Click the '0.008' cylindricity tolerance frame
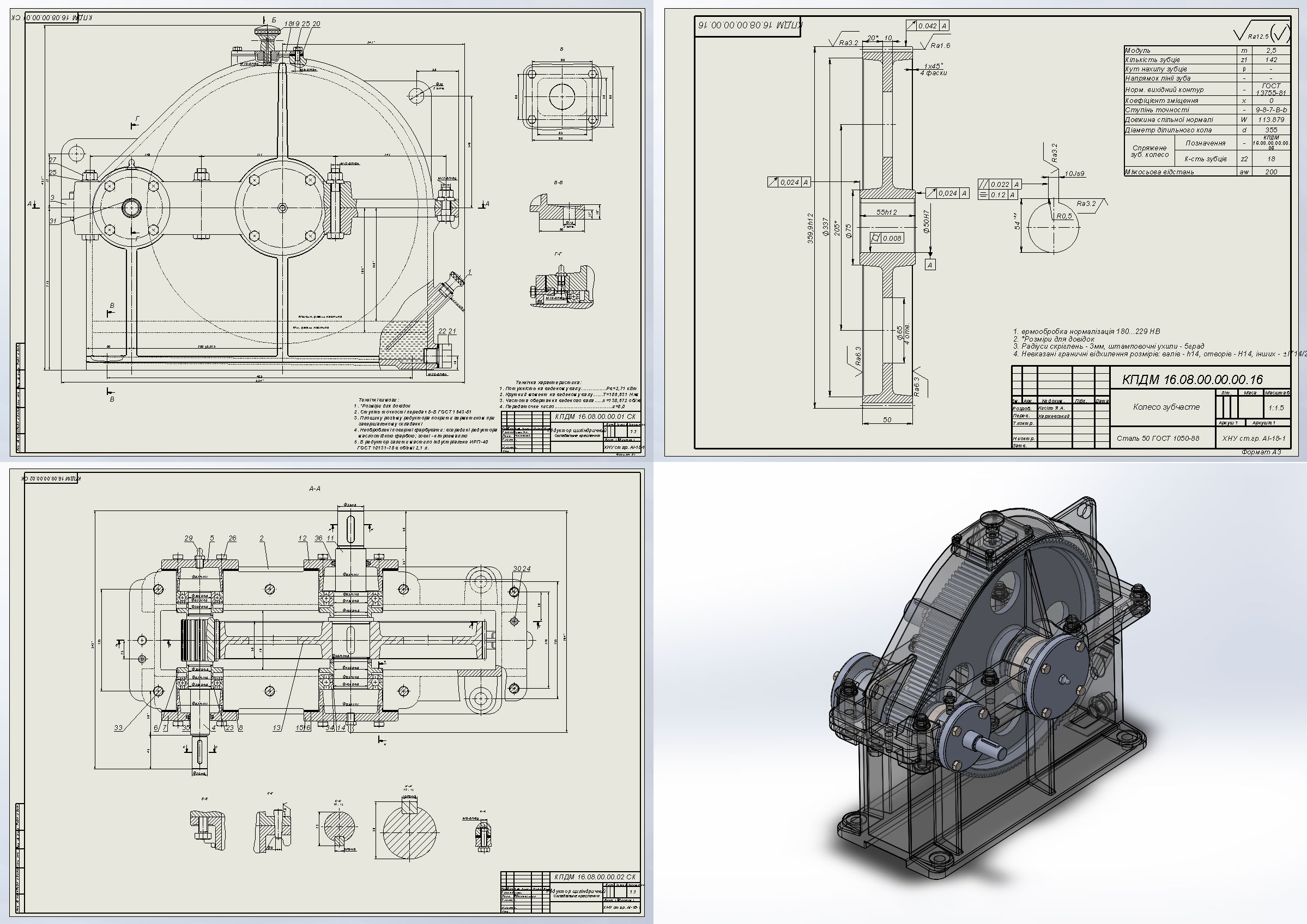 [887, 239]
